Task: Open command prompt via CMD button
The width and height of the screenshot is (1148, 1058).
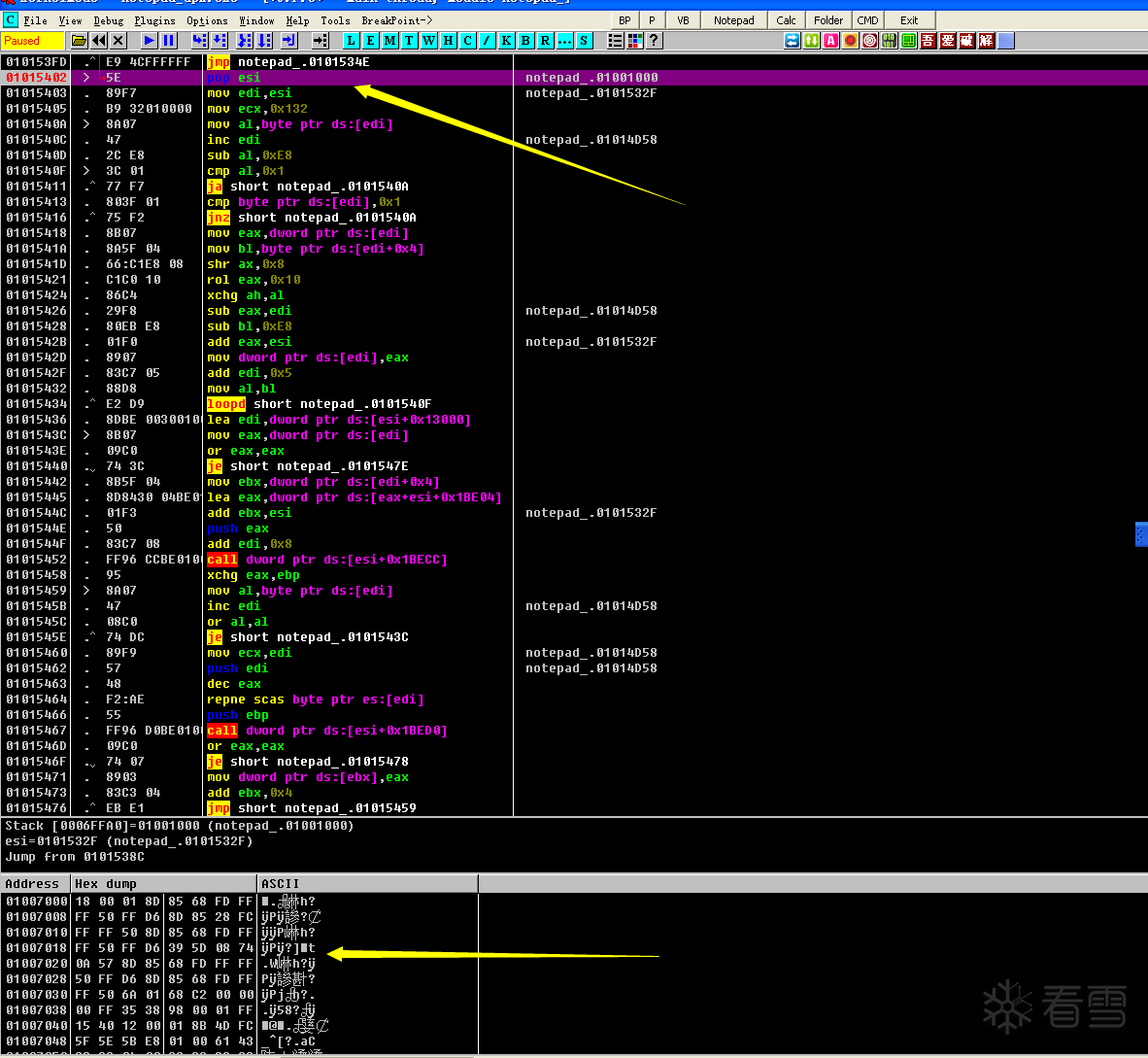Action: pyautogui.click(x=867, y=20)
